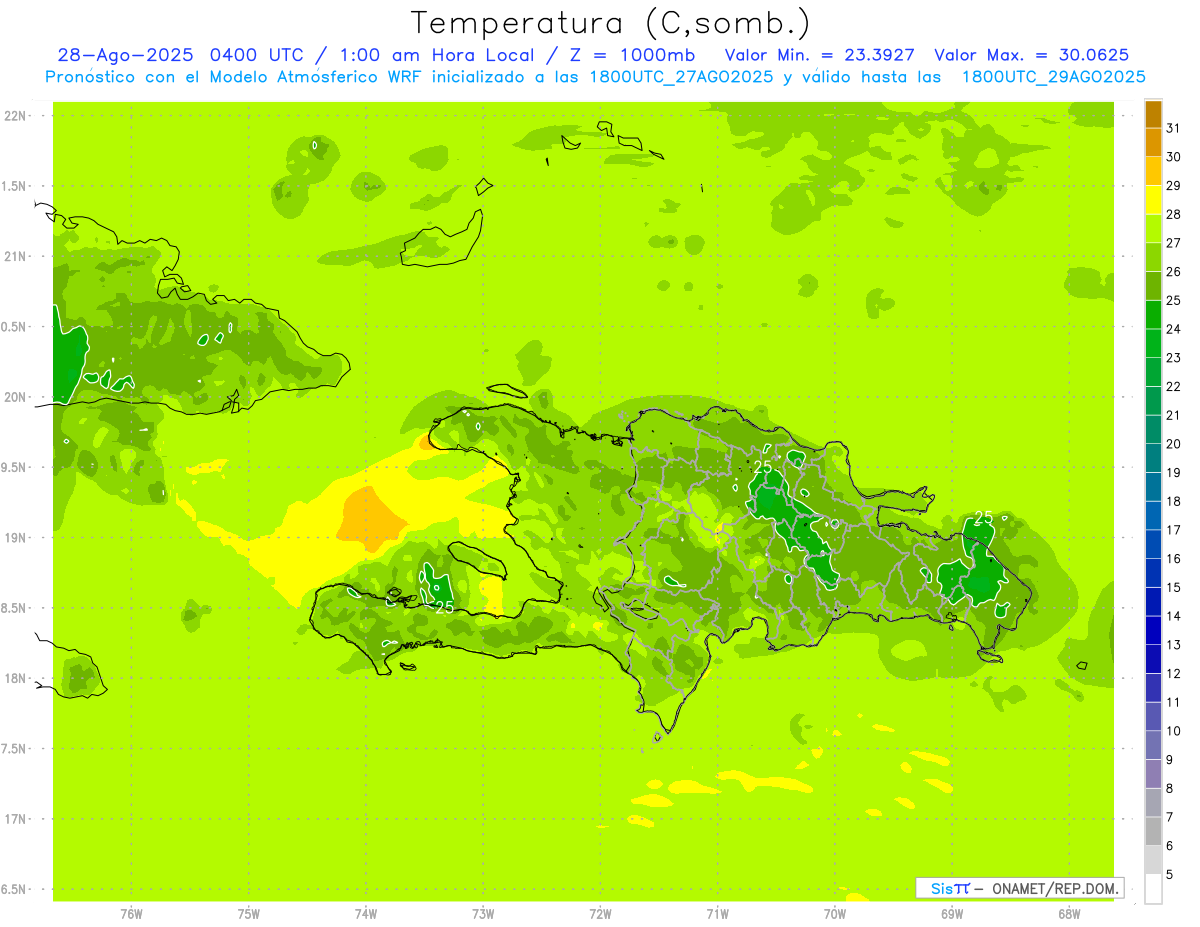This screenshot has width=1200, height=927.
Task: Click legend value 5
Action: click(x=1170, y=874)
